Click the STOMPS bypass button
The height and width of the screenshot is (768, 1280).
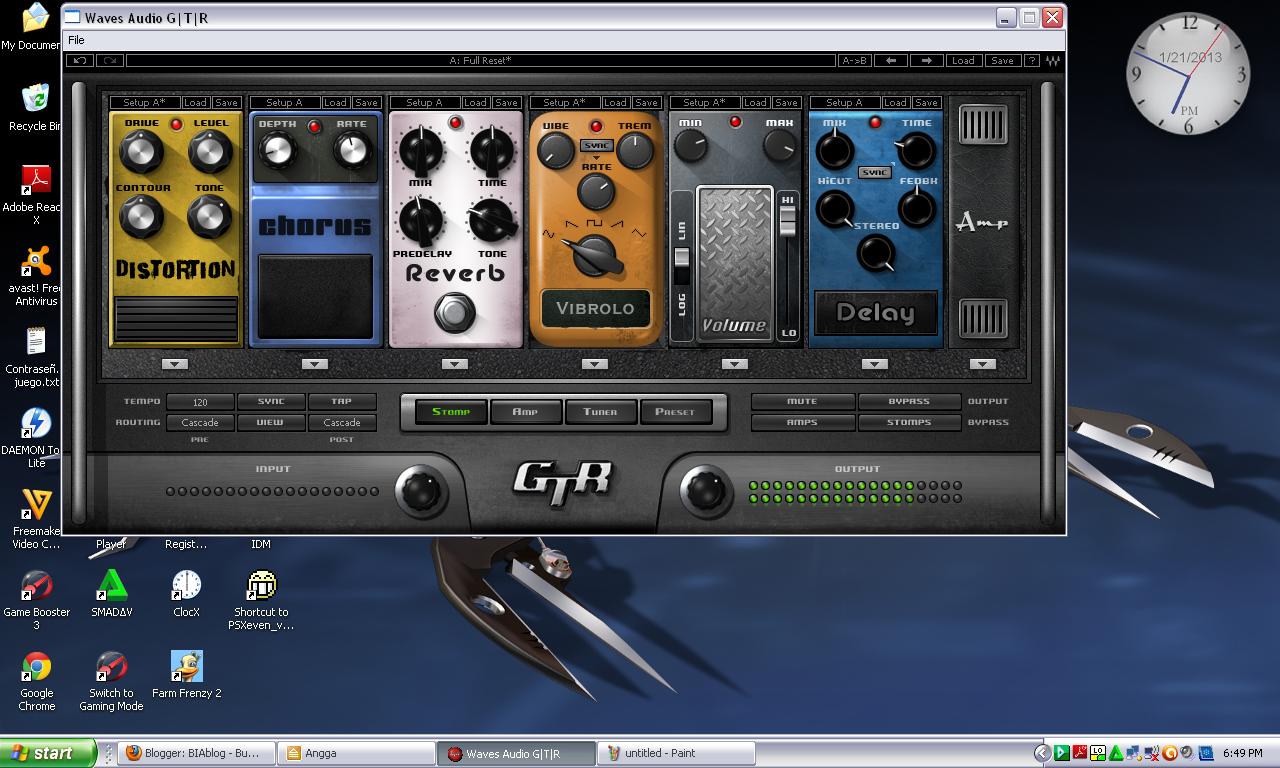[909, 422]
